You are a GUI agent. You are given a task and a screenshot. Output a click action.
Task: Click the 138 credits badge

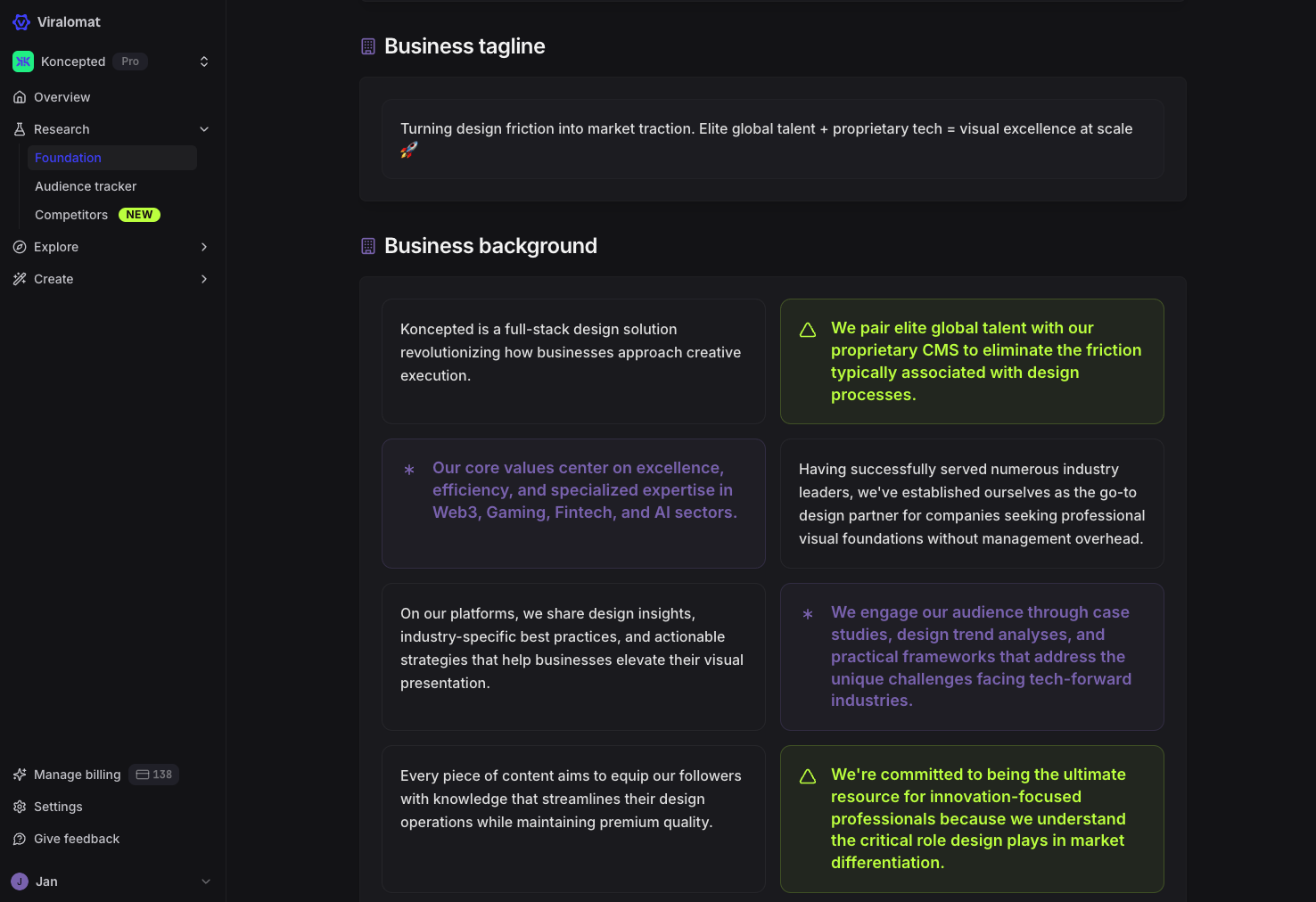coord(154,775)
